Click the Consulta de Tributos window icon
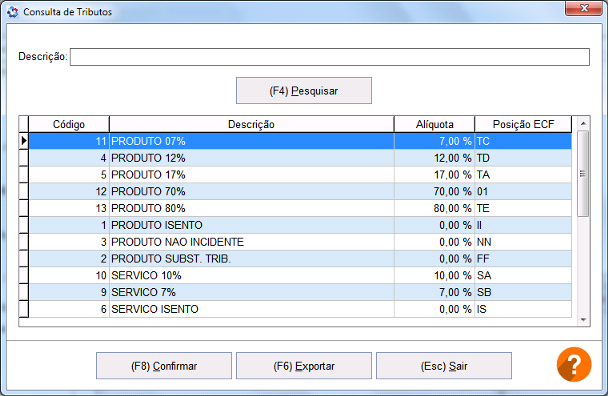608x396 pixels. click(12, 12)
